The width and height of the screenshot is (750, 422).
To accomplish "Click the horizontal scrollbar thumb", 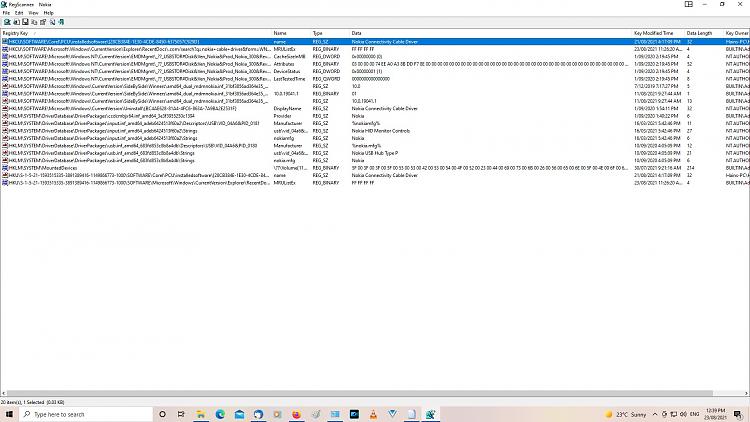I will [x=360, y=393].
